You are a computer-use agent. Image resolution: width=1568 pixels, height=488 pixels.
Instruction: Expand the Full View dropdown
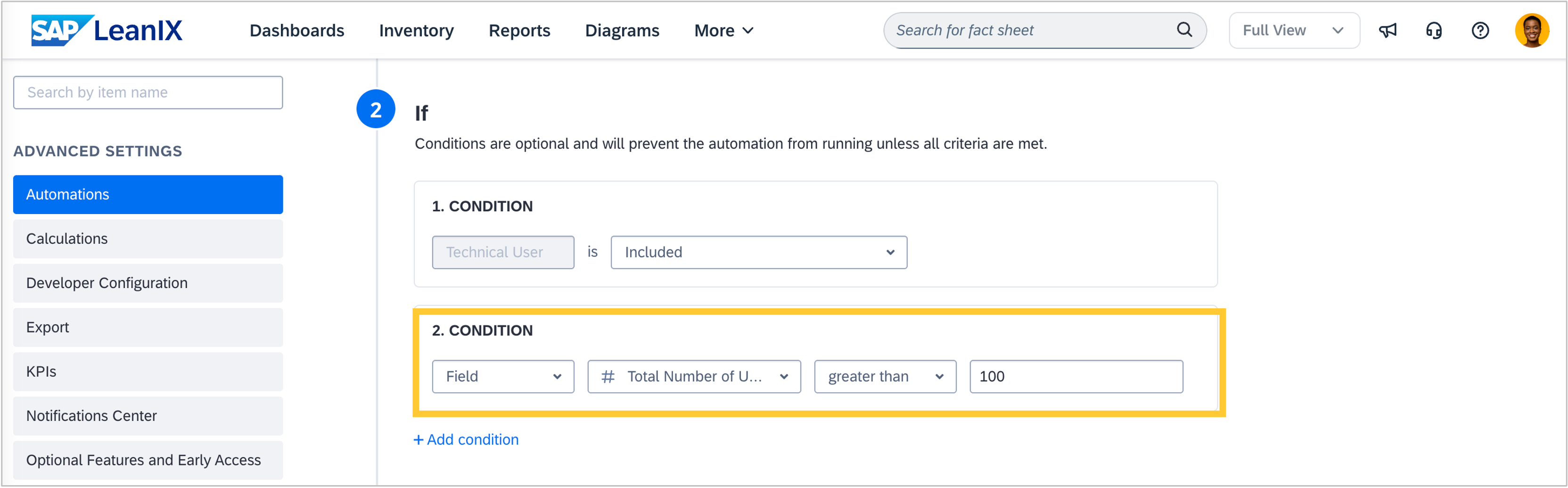[1294, 31]
